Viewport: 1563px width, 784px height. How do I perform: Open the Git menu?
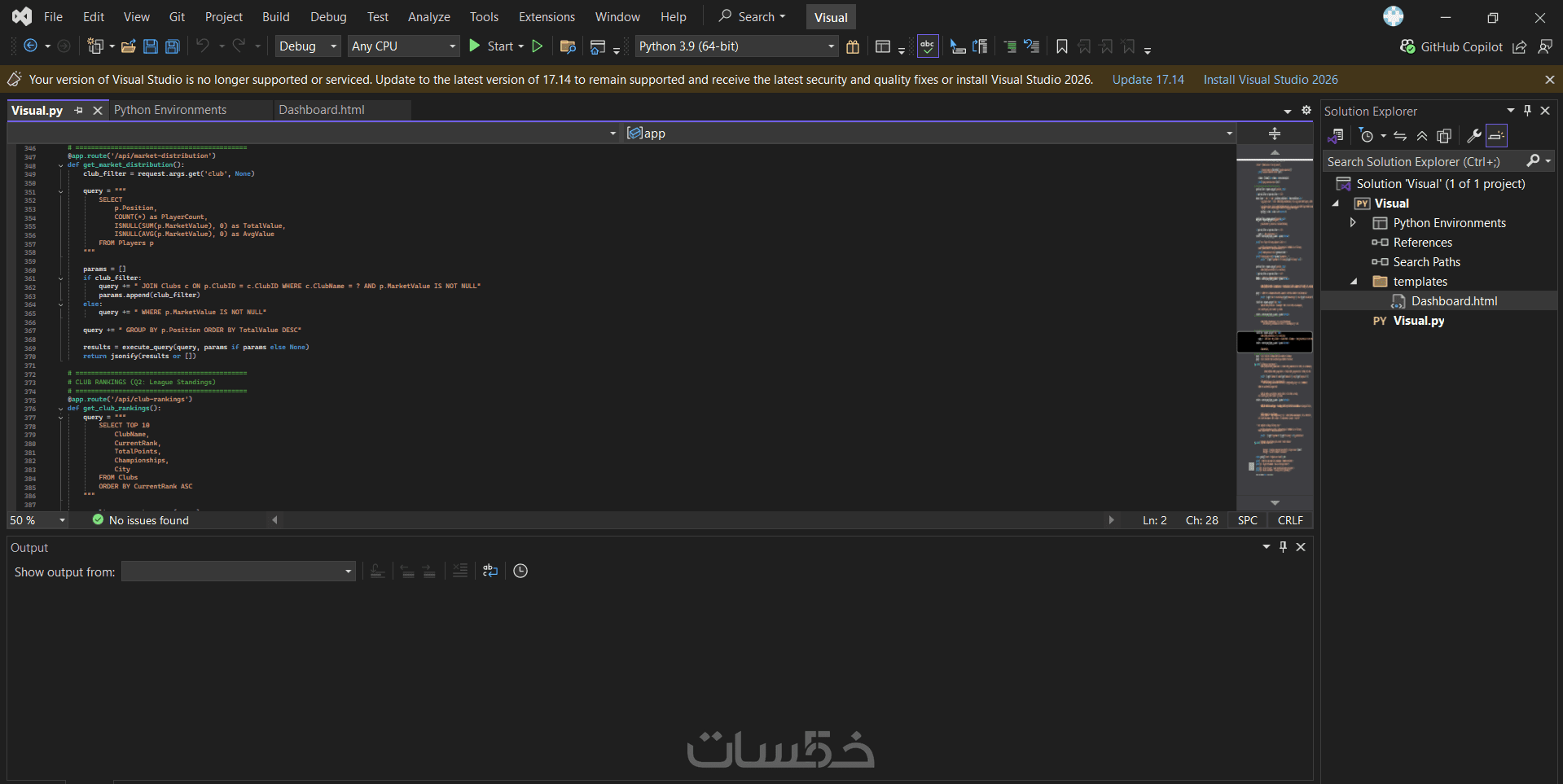pos(177,17)
